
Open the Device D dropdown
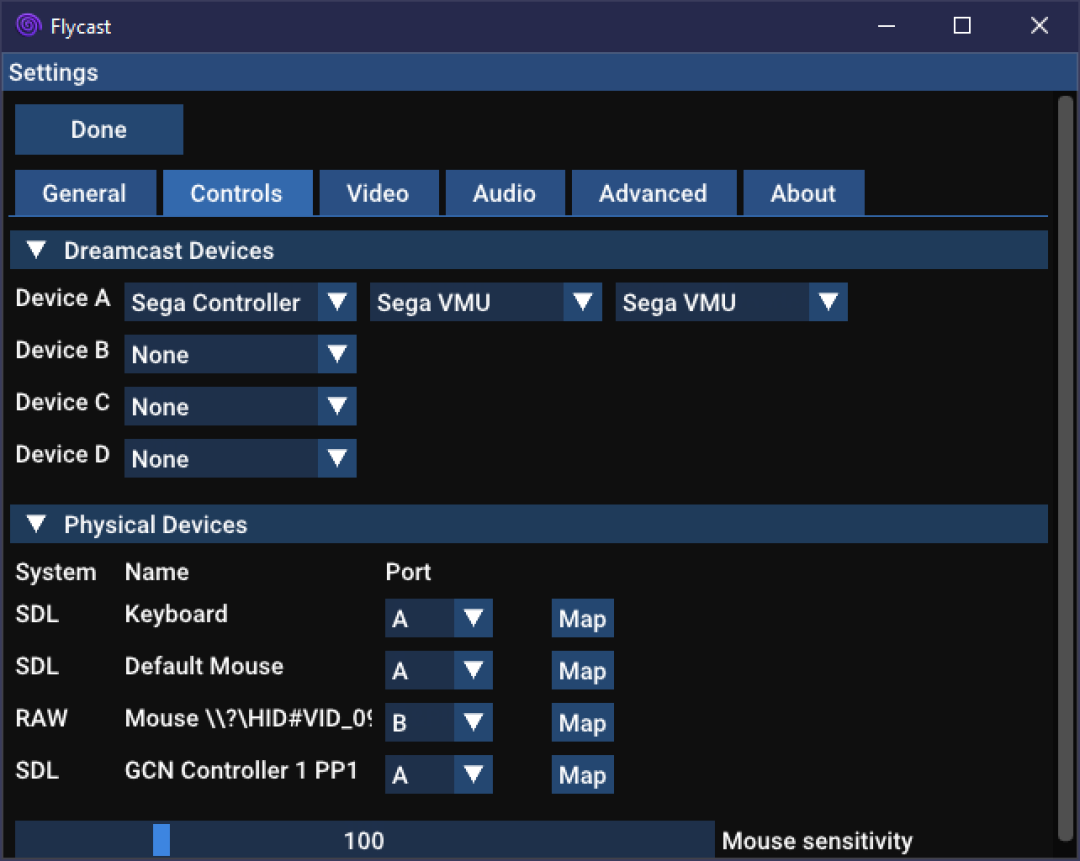(240, 458)
